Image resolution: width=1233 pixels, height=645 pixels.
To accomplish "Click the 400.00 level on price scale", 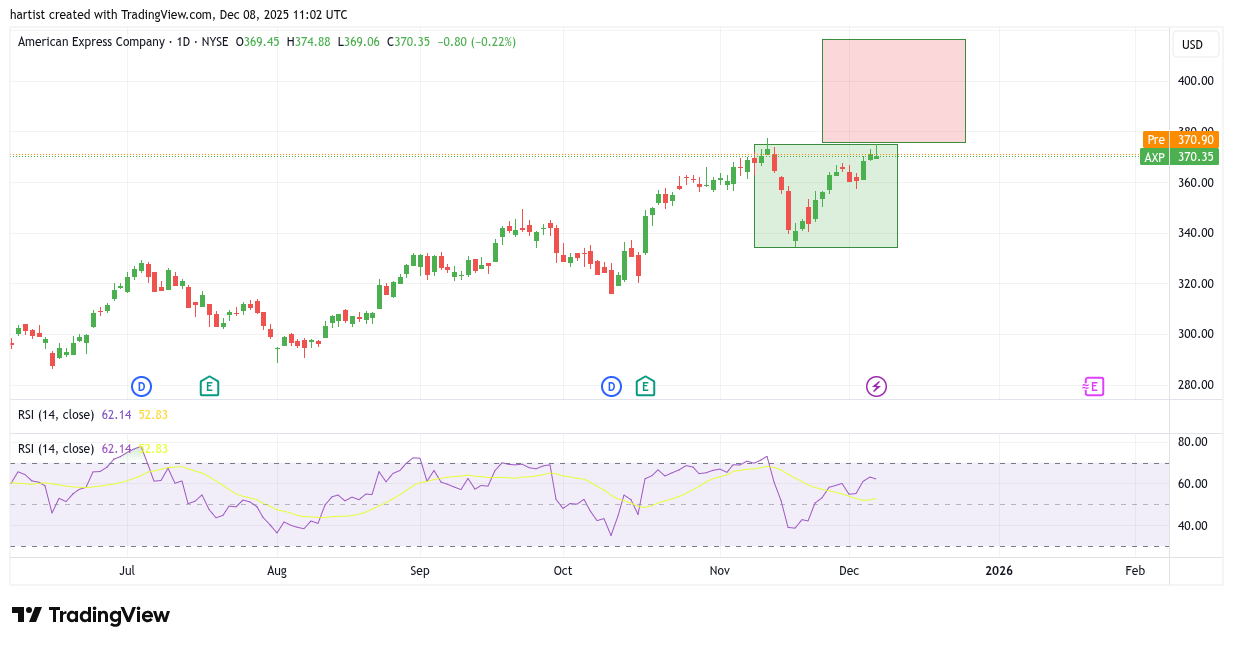I will click(1195, 81).
